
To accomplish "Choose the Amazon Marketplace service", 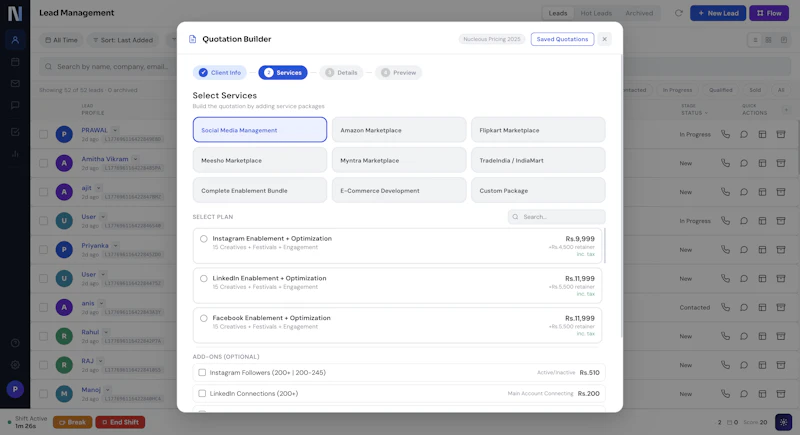I will click(399, 130).
